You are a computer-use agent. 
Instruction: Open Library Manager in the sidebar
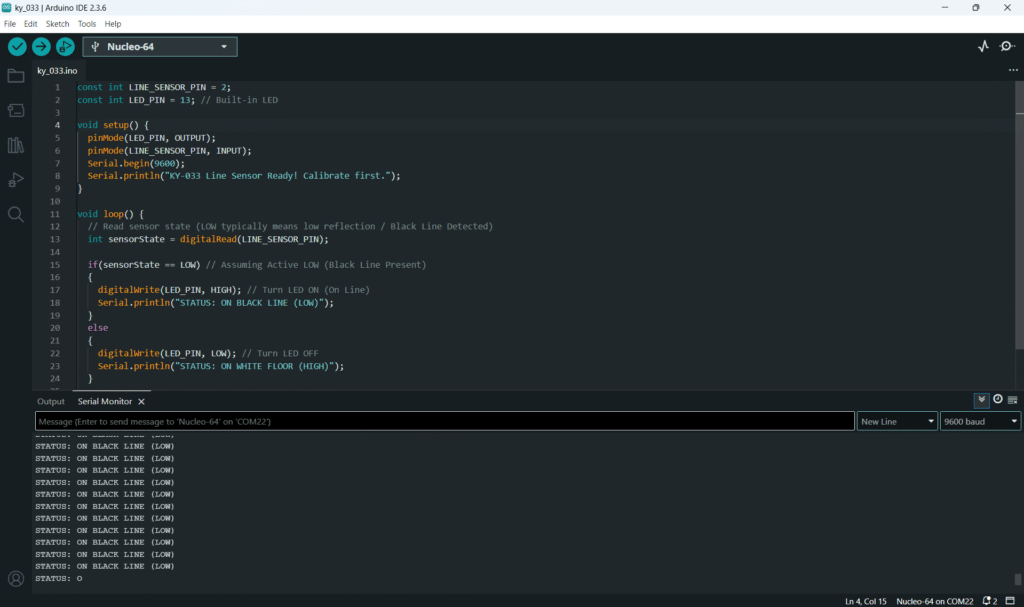coord(16,145)
